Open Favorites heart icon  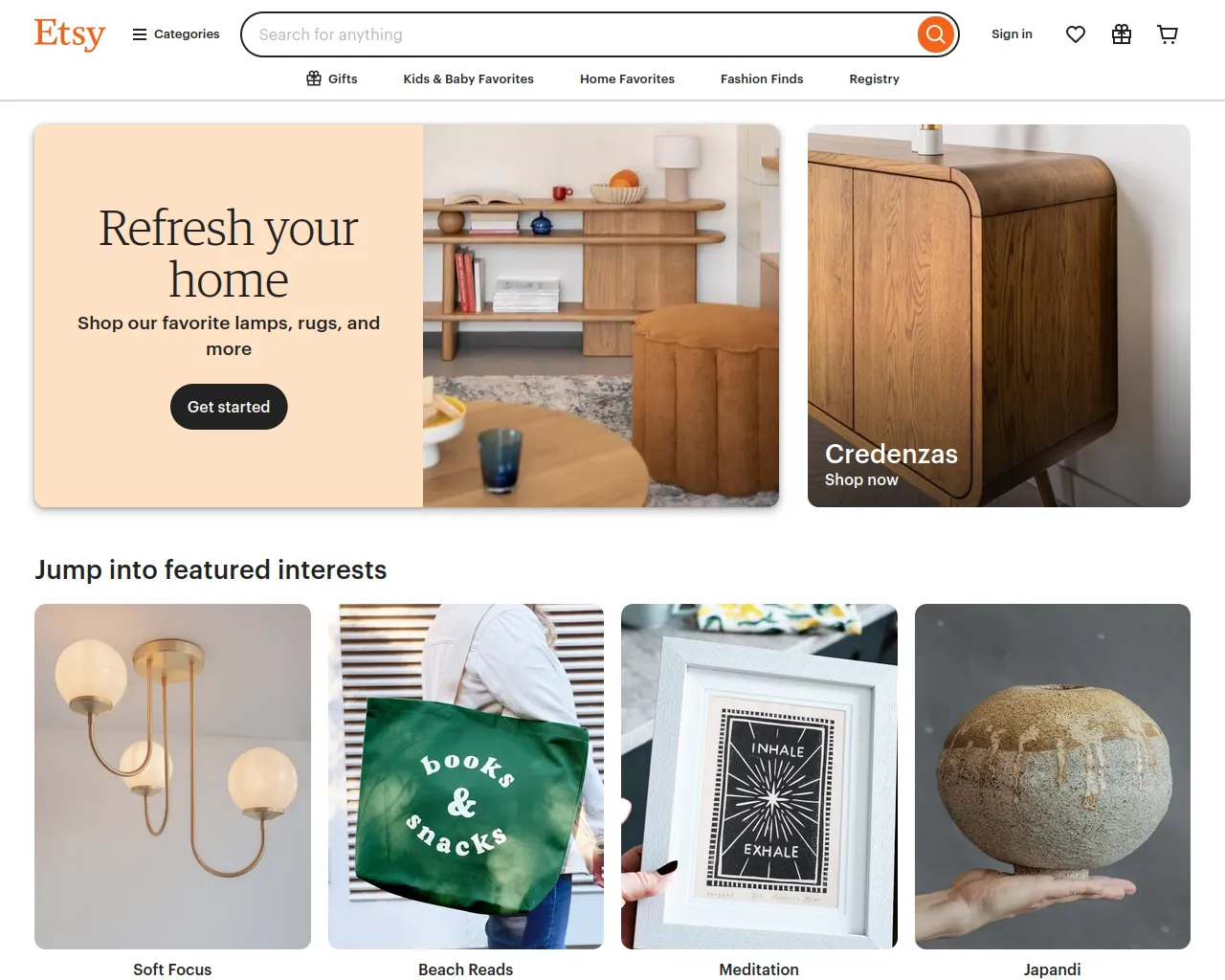pyautogui.click(x=1076, y=34)
